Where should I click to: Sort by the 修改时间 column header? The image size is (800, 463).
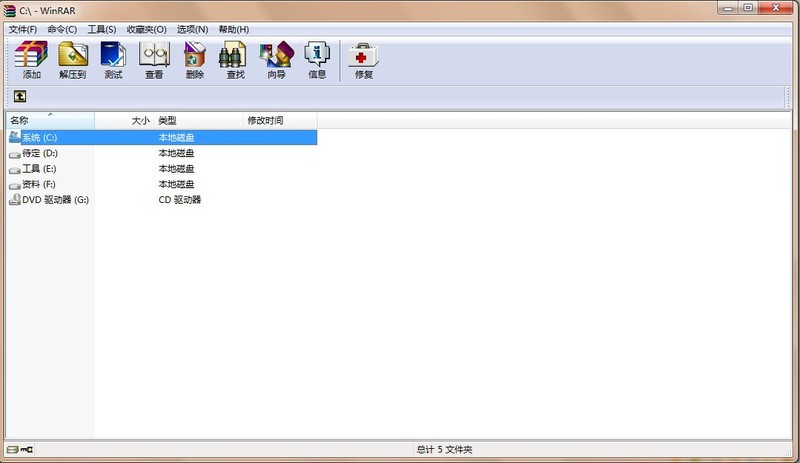(x=280, y=120)
